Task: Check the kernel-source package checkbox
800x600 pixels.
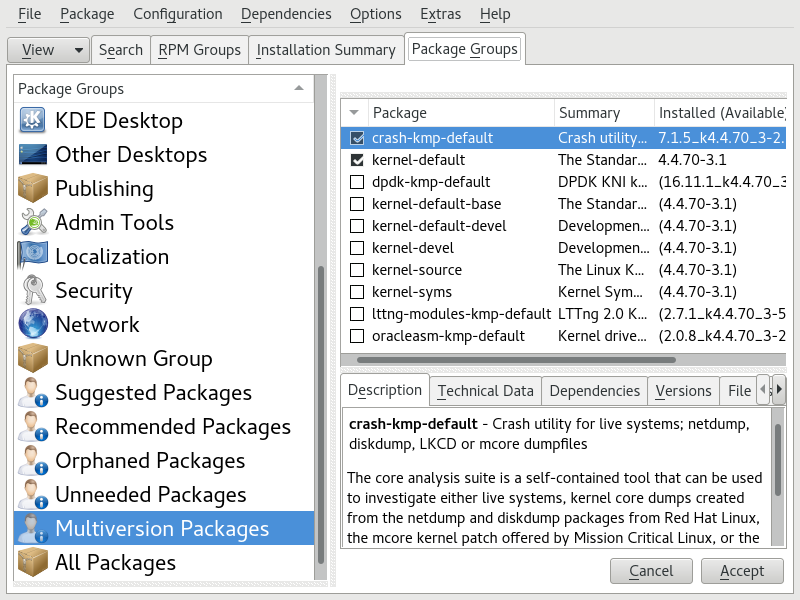Action: click(x=357, y=270)
